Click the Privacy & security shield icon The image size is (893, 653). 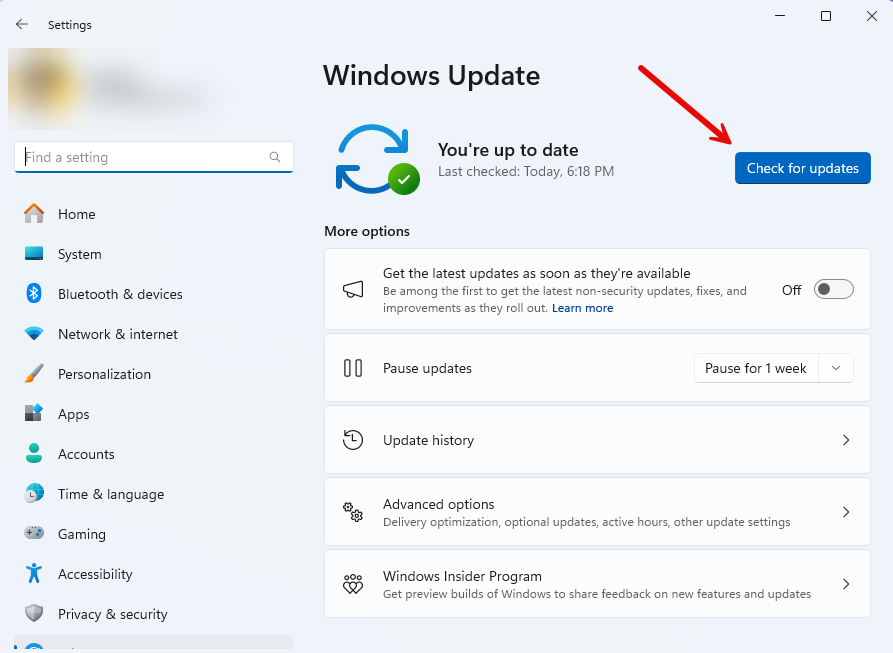[x=34, y=613]
